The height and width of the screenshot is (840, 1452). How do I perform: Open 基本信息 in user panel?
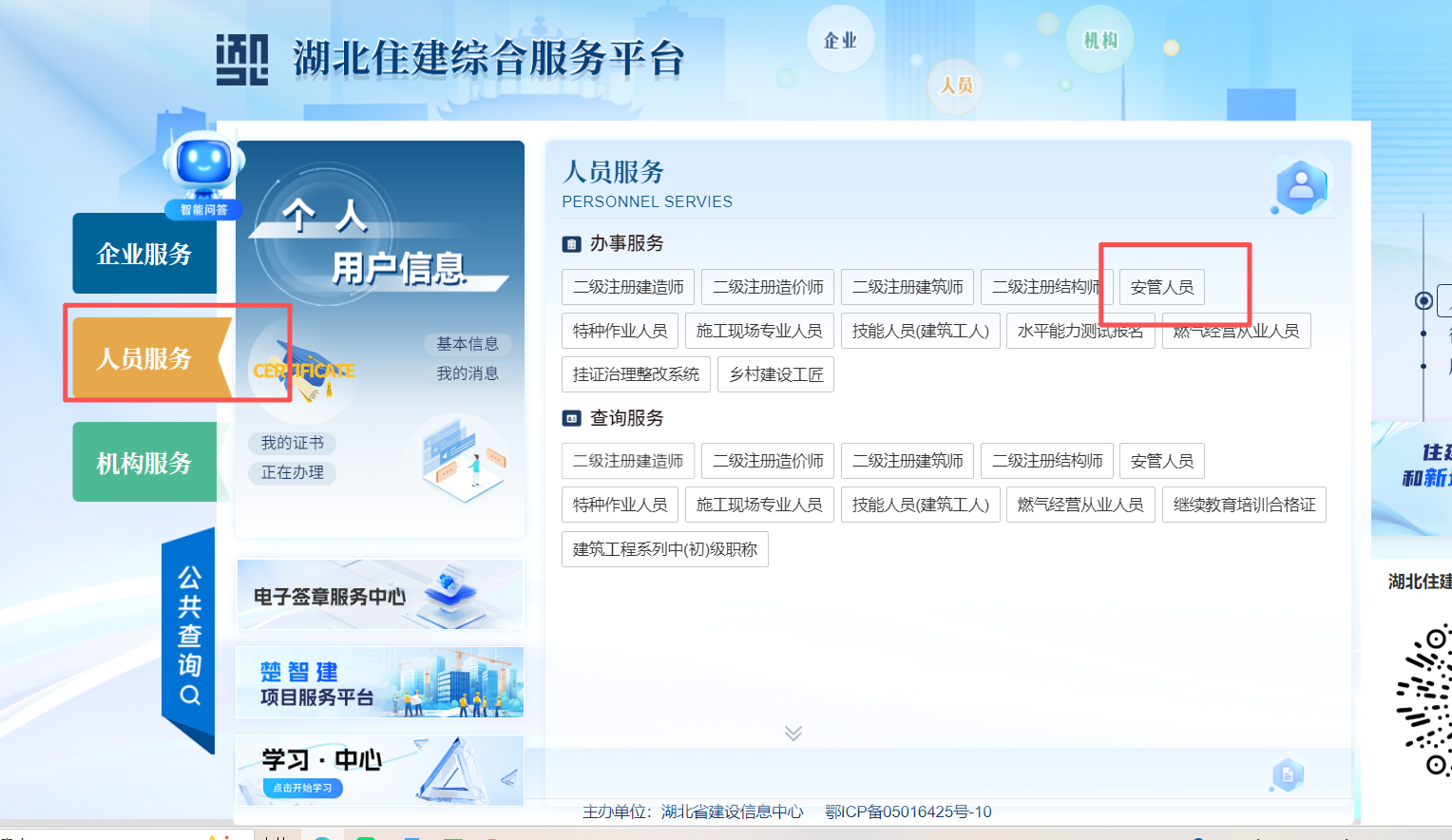(x=468, y=344)
